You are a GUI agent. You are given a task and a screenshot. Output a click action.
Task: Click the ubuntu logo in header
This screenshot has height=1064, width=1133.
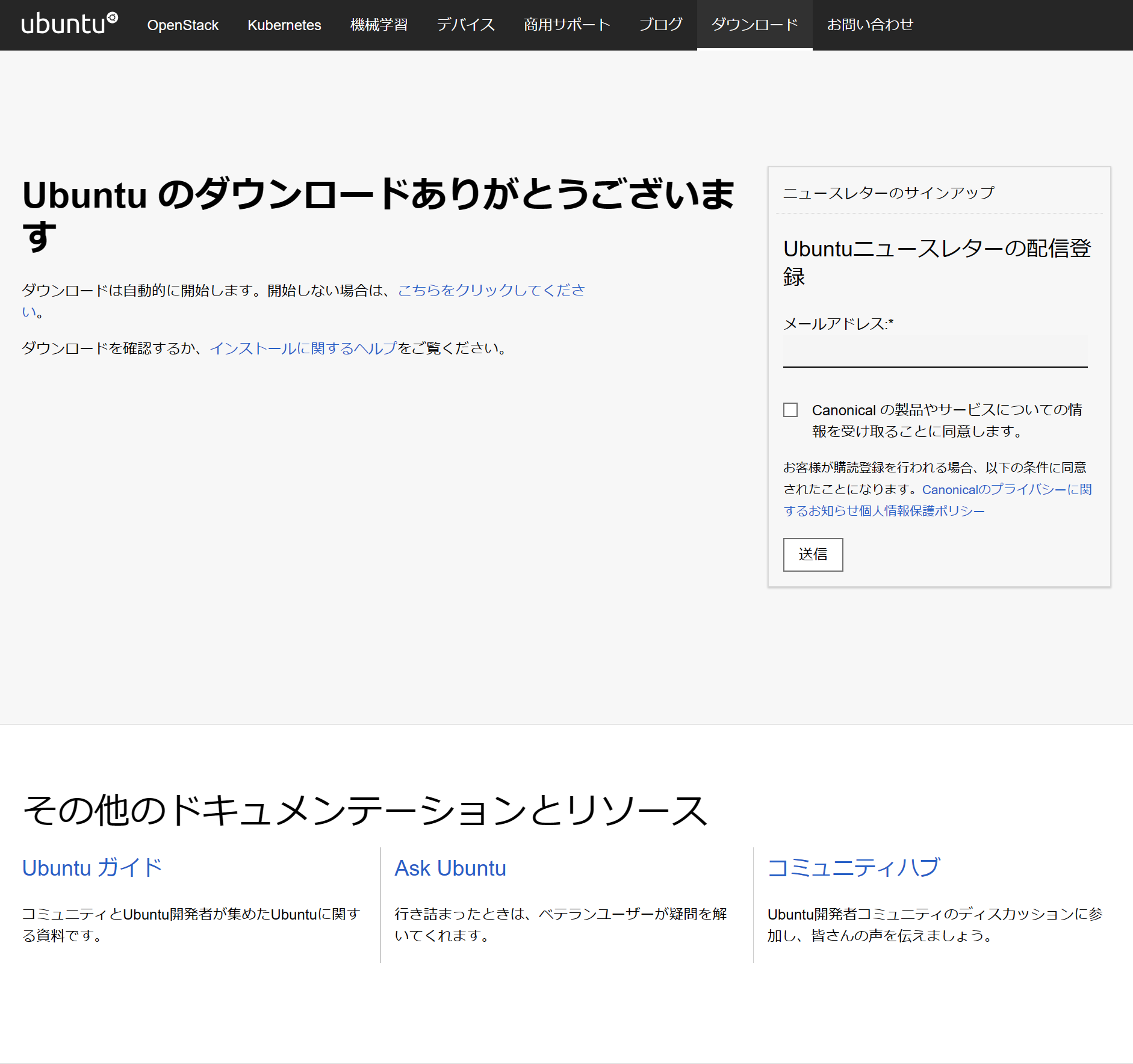click(x=70, y=24)
